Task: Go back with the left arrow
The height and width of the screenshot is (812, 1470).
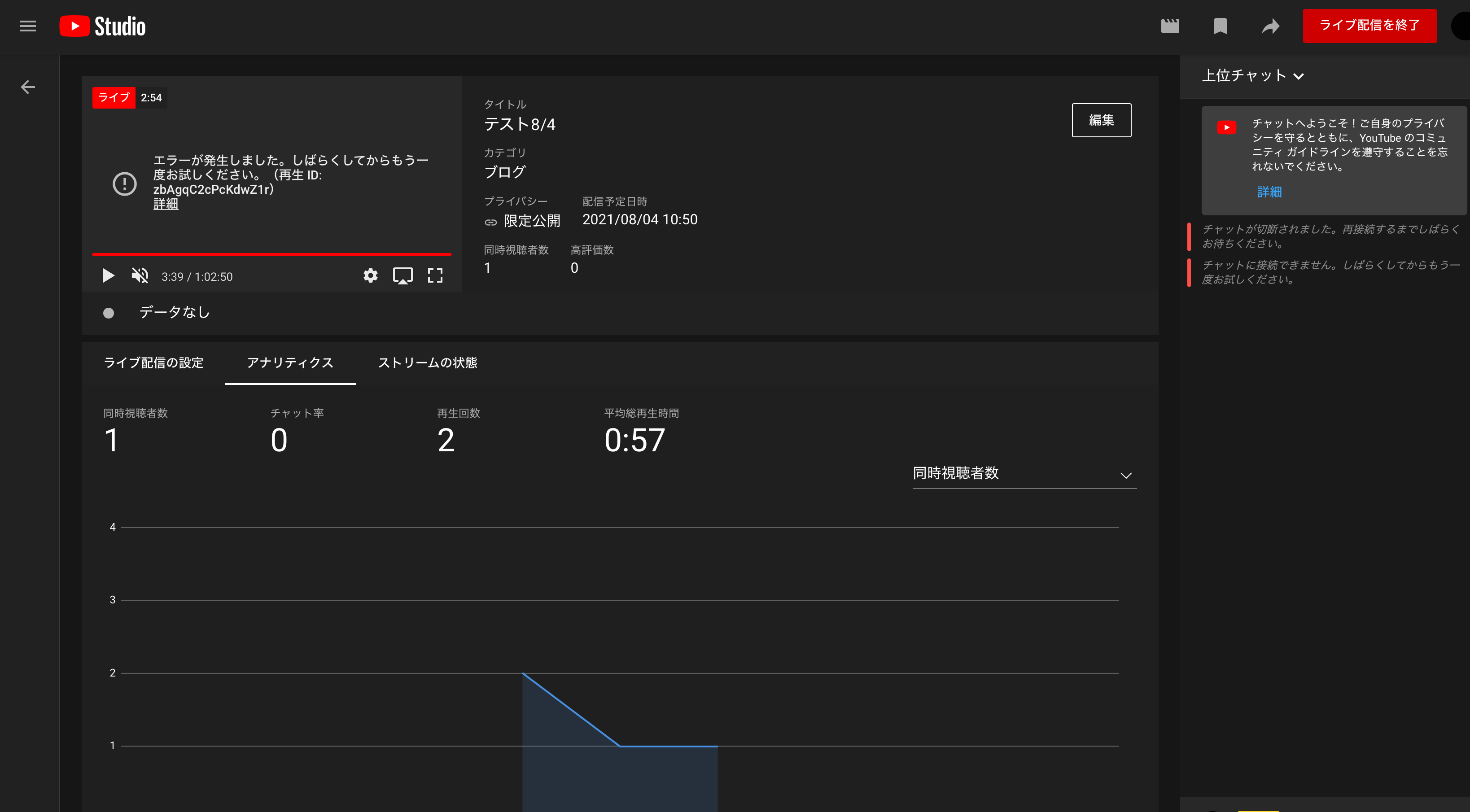Action: pos(27,87)
